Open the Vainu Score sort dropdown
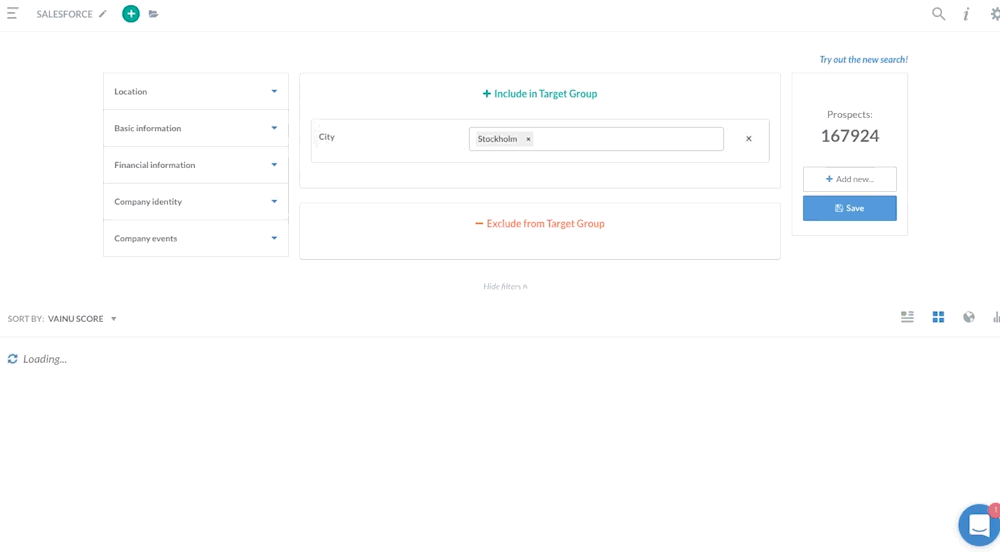The width and height of the screenshot is (1000, 552). click(82, 319)
